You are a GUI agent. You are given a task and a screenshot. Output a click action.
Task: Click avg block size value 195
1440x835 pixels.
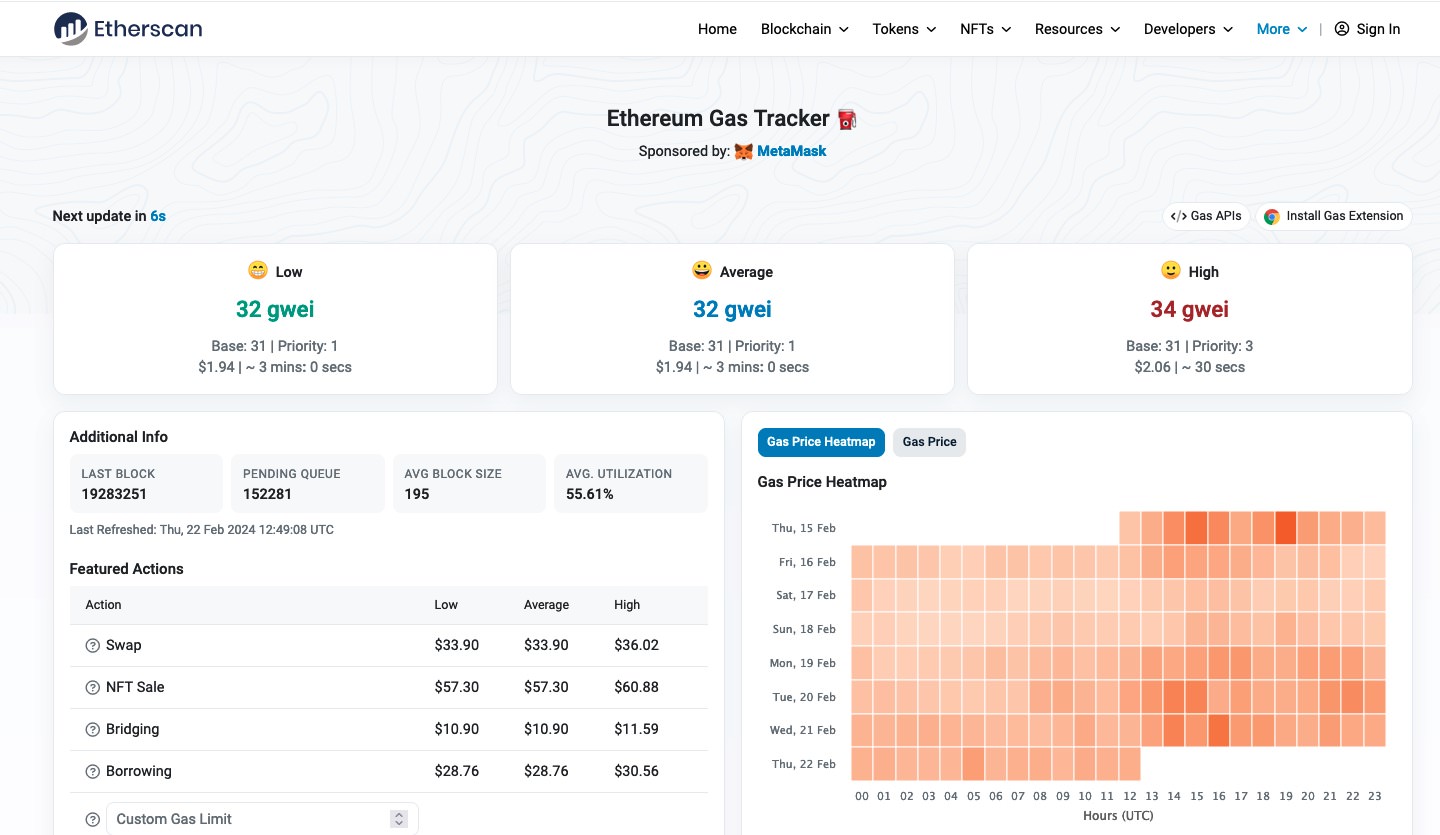417,494
